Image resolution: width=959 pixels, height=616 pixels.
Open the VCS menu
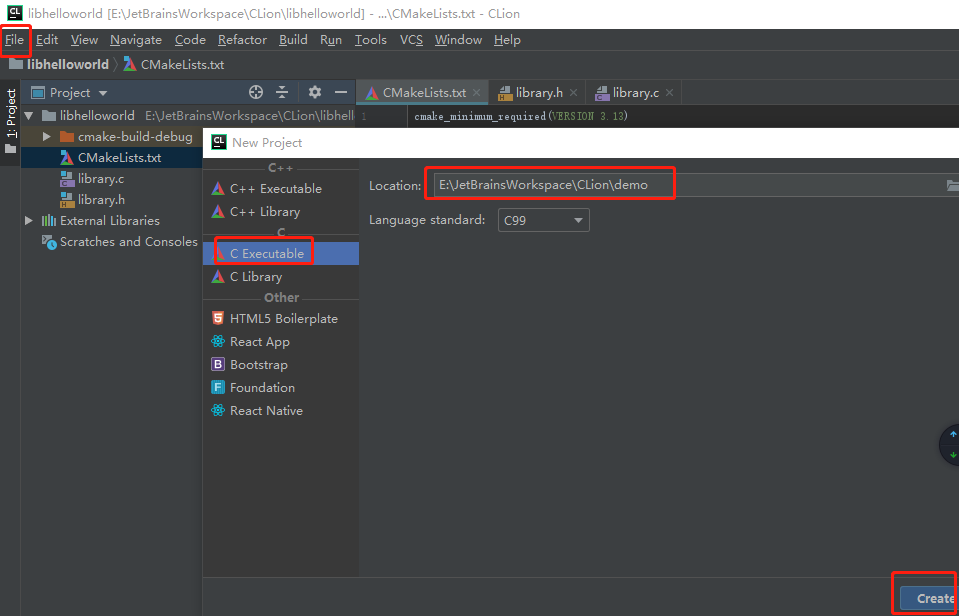411,40
